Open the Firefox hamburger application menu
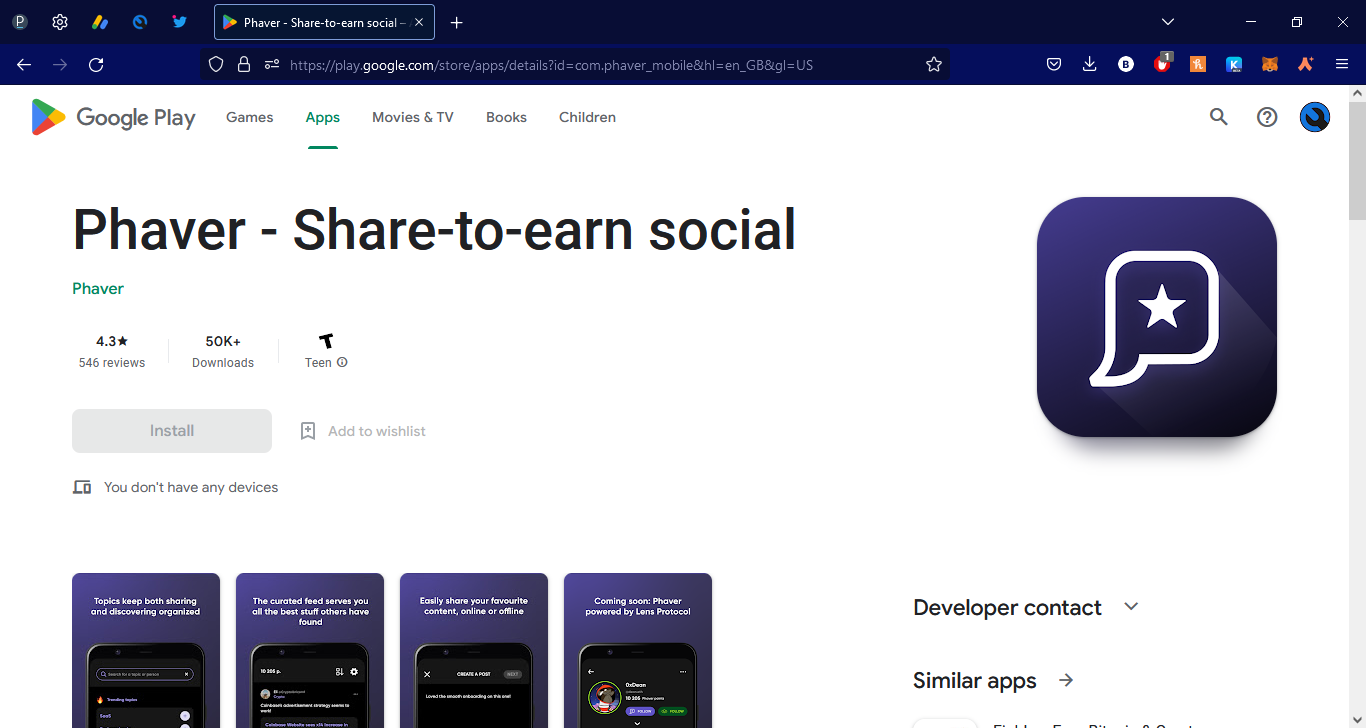This screenshot has width=1366, height=728. [1342, 64]
